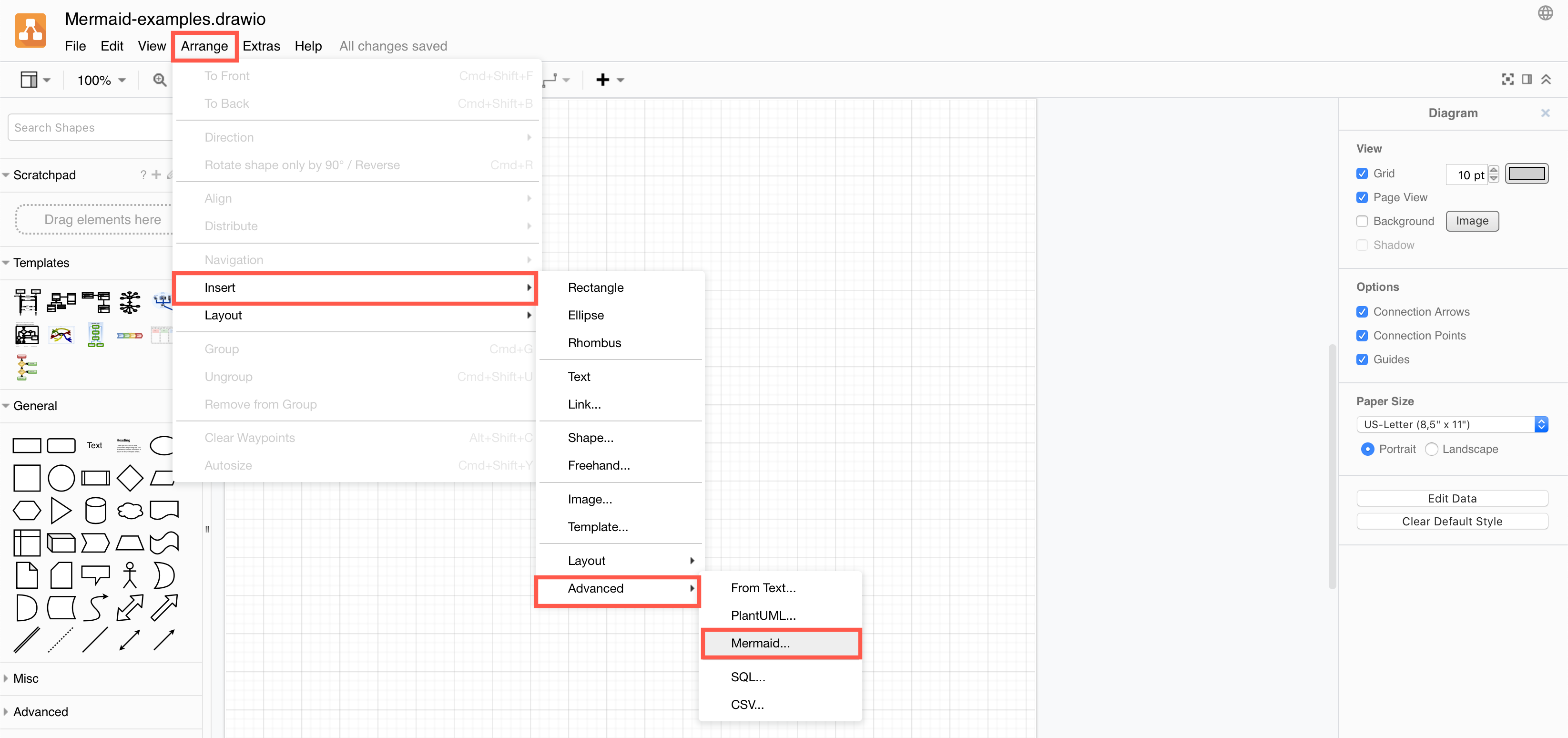Enable the Shadow checkbox in View
Viewport: 1568px width, 738px height.
(1362, 244)
